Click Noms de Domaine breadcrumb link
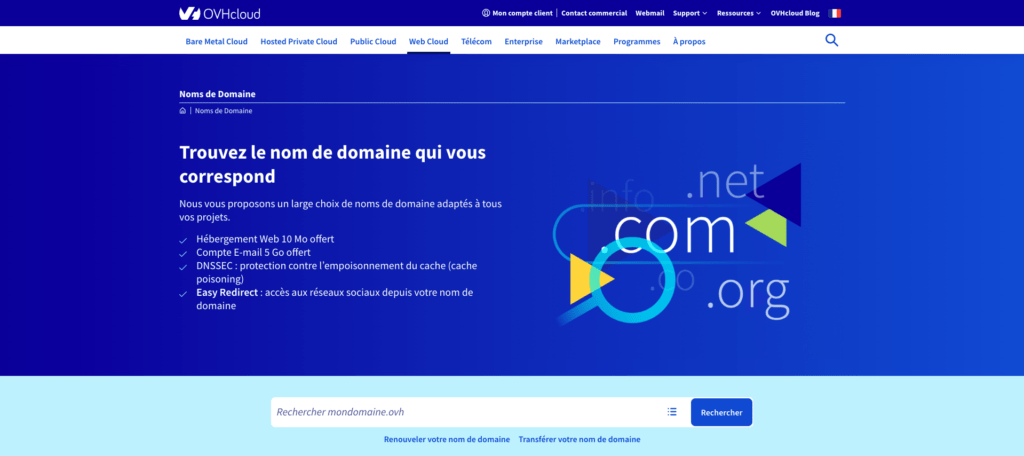Viewport: 1024px width, 456px height. [223, 111]
